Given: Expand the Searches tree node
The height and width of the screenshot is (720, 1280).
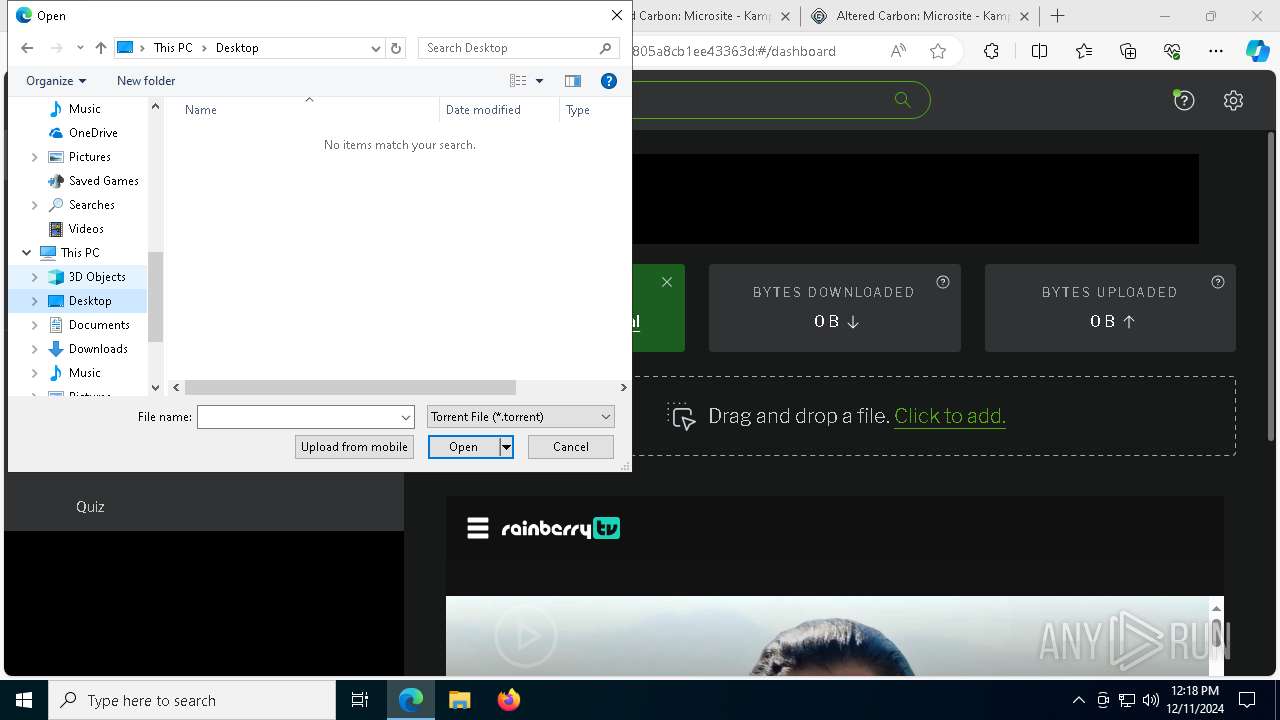Looking at the screenshot, I should [x=35, y=205].
